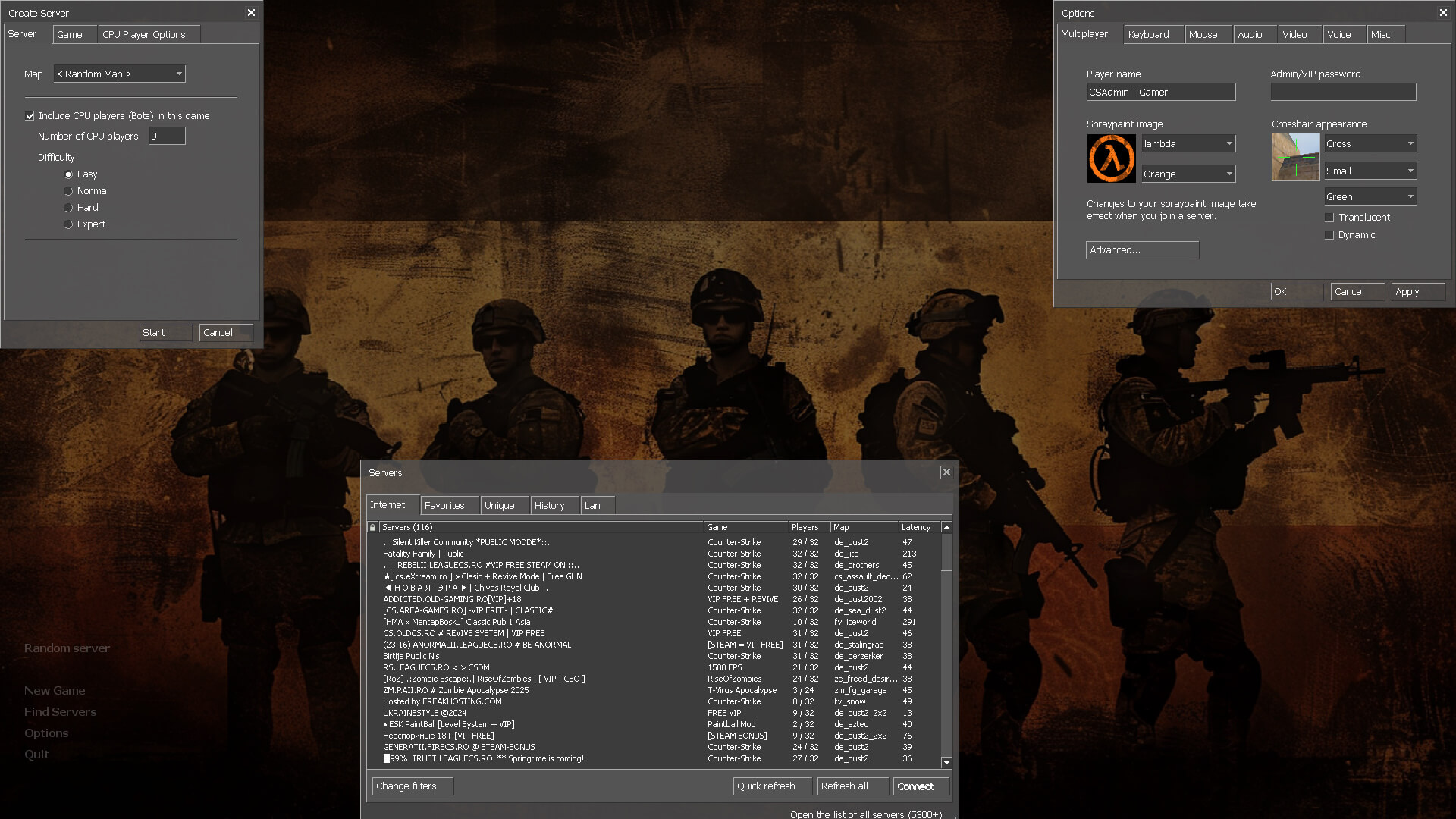Click Refresh all servers button

(852, 786)
